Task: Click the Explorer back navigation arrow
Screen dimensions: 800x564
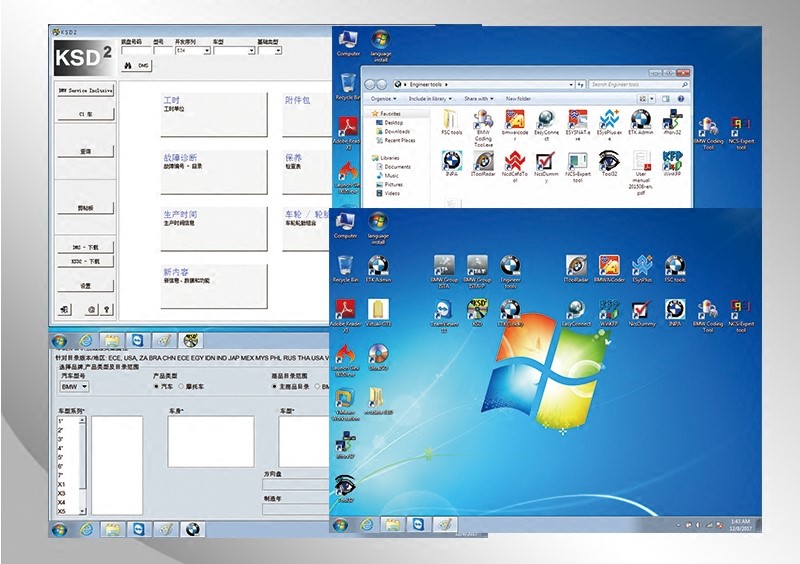Action: coord(370,84)
